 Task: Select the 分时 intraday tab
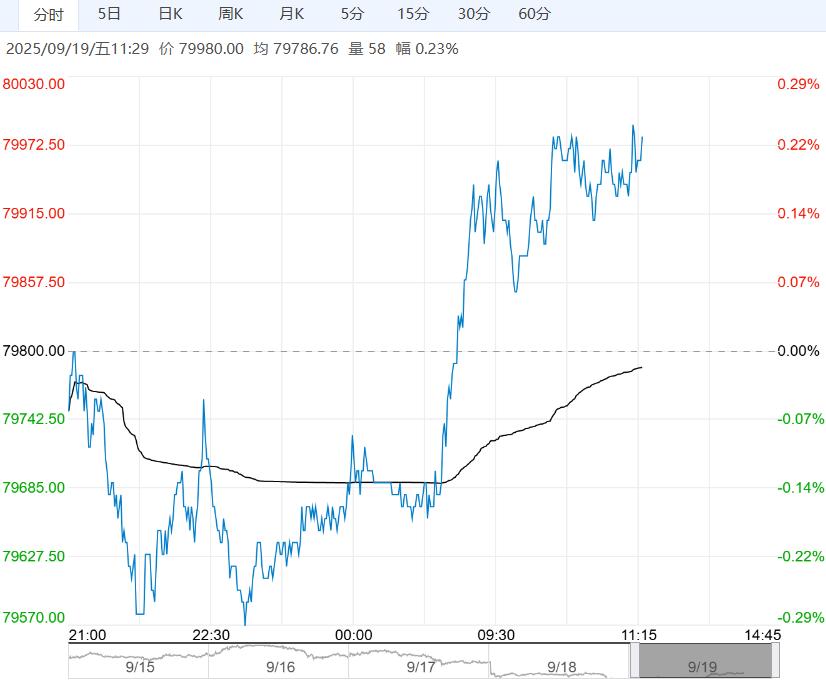pyautogui.click(x=48, y=15)
